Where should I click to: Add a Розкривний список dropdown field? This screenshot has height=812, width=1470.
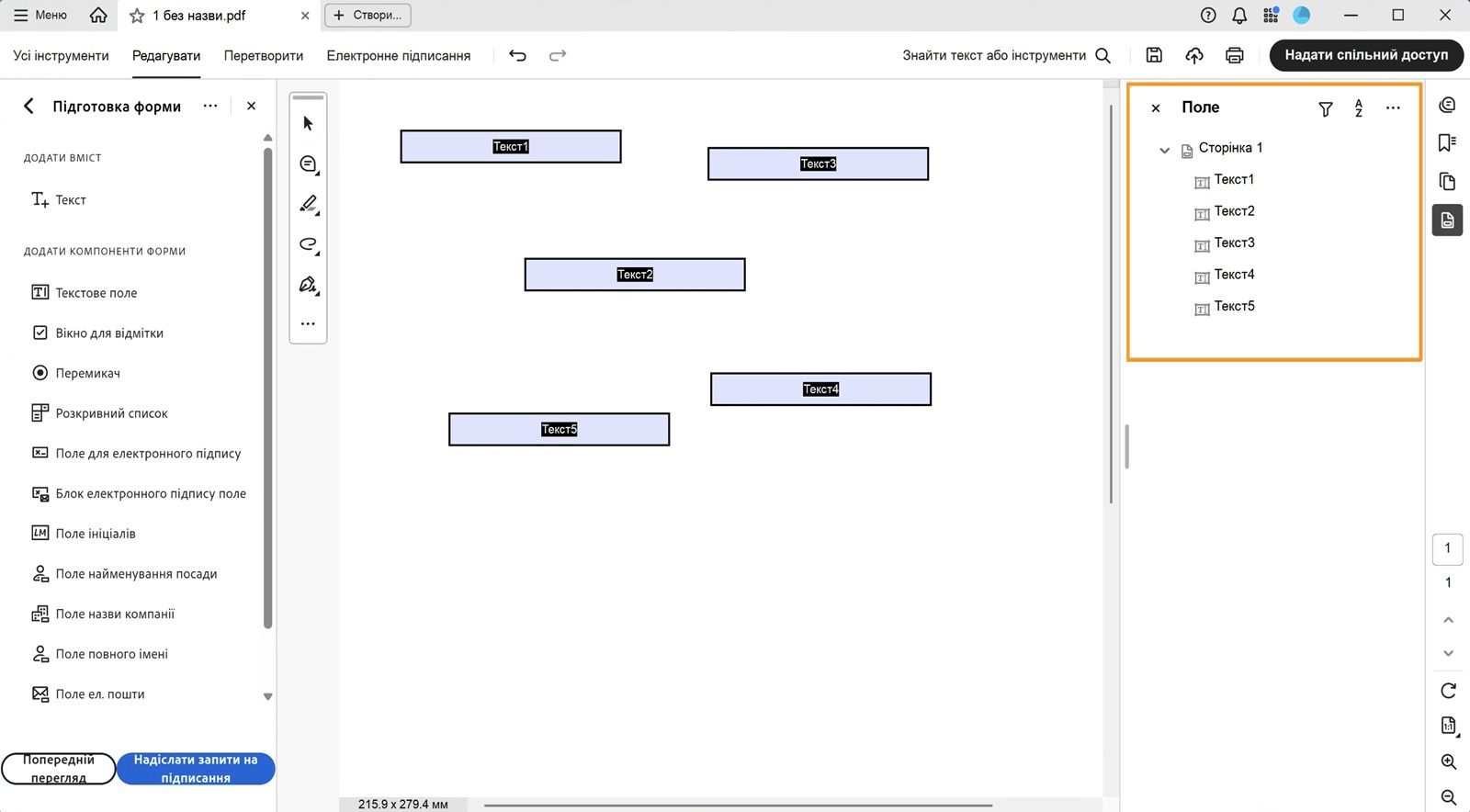click(x=100, y=413)
